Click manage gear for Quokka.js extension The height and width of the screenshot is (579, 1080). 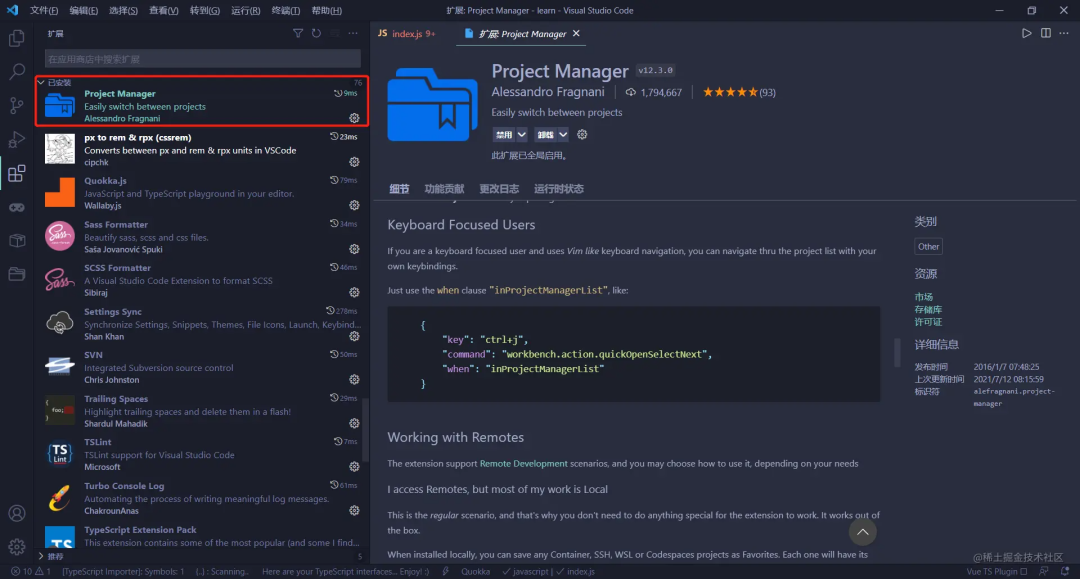(354, 205)
